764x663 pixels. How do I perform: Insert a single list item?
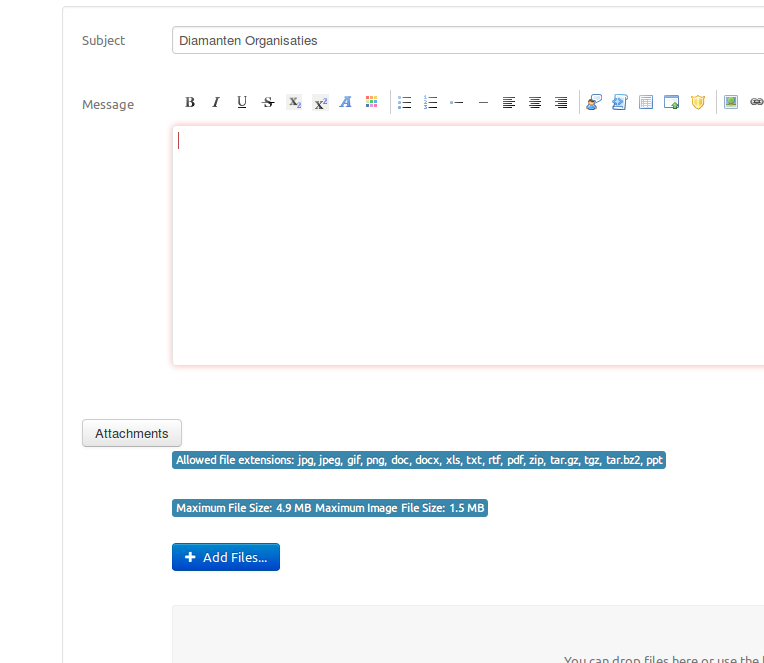(x=457, y=102)
